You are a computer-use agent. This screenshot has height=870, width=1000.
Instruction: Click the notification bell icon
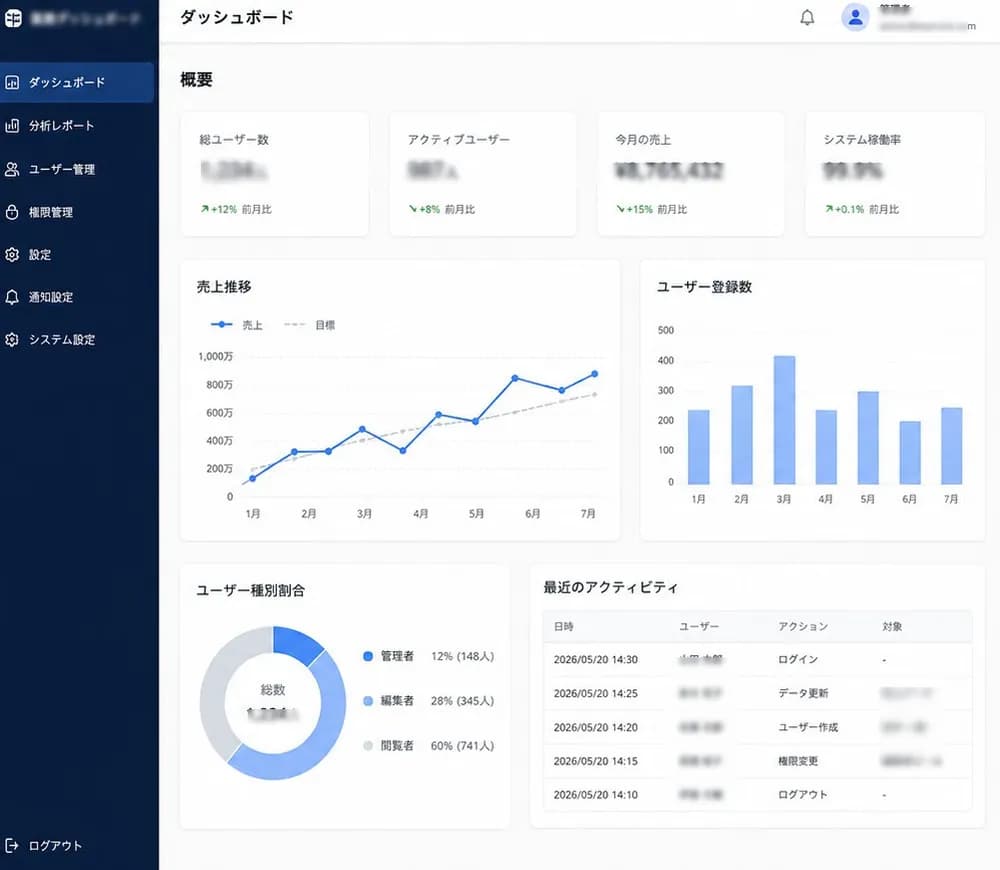pyautogui.click(x=807, y=17)
